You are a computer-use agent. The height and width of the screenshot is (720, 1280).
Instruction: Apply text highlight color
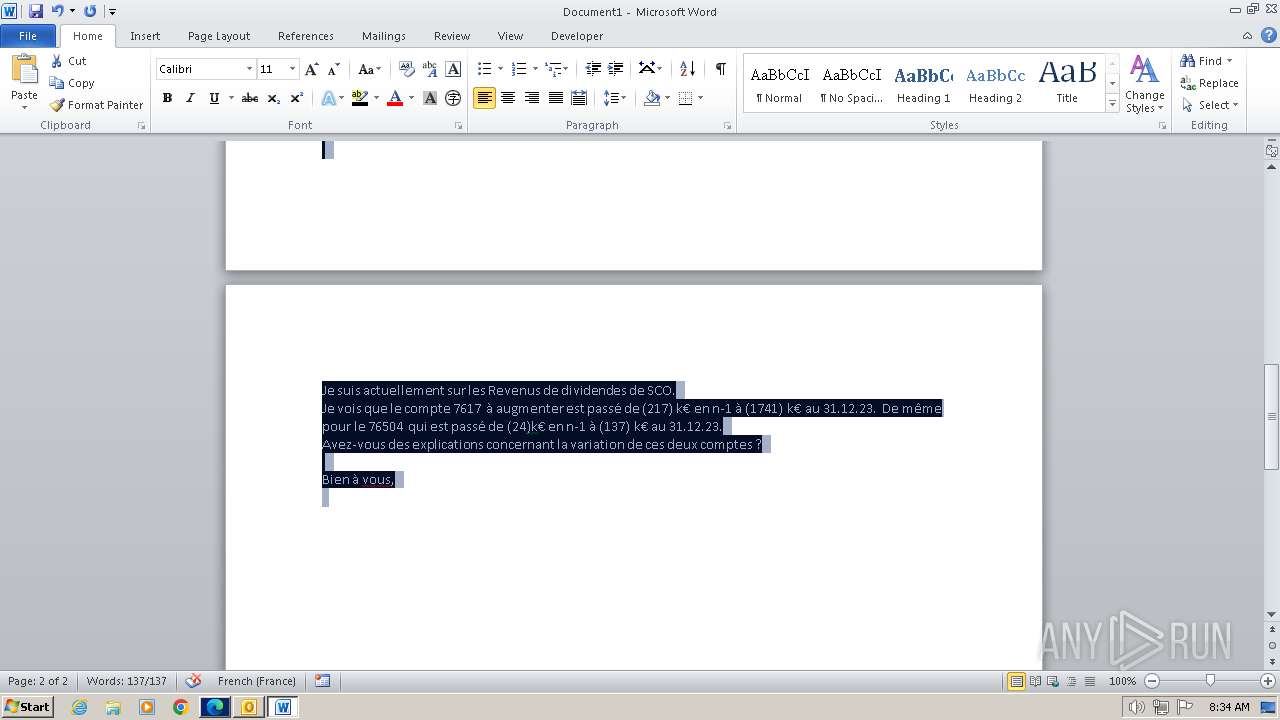pos(360,98)
